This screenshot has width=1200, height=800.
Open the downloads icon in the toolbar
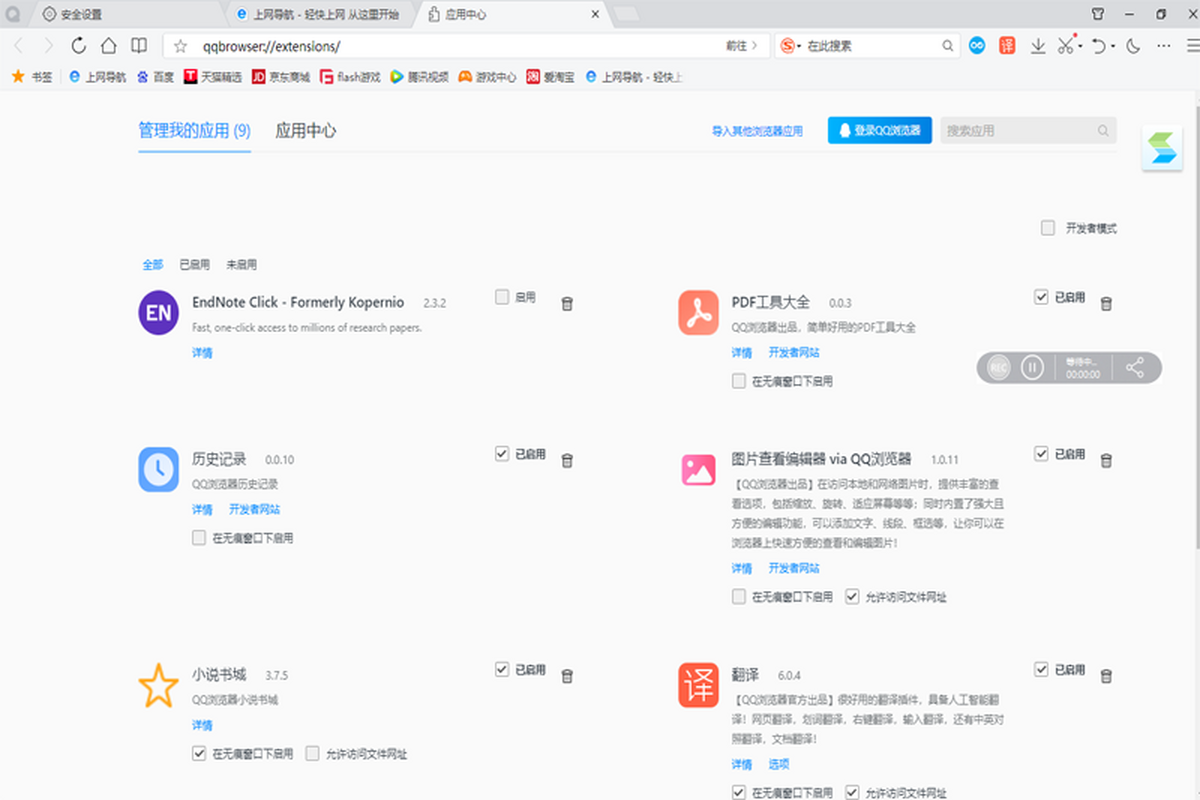tap(1038, 45)
